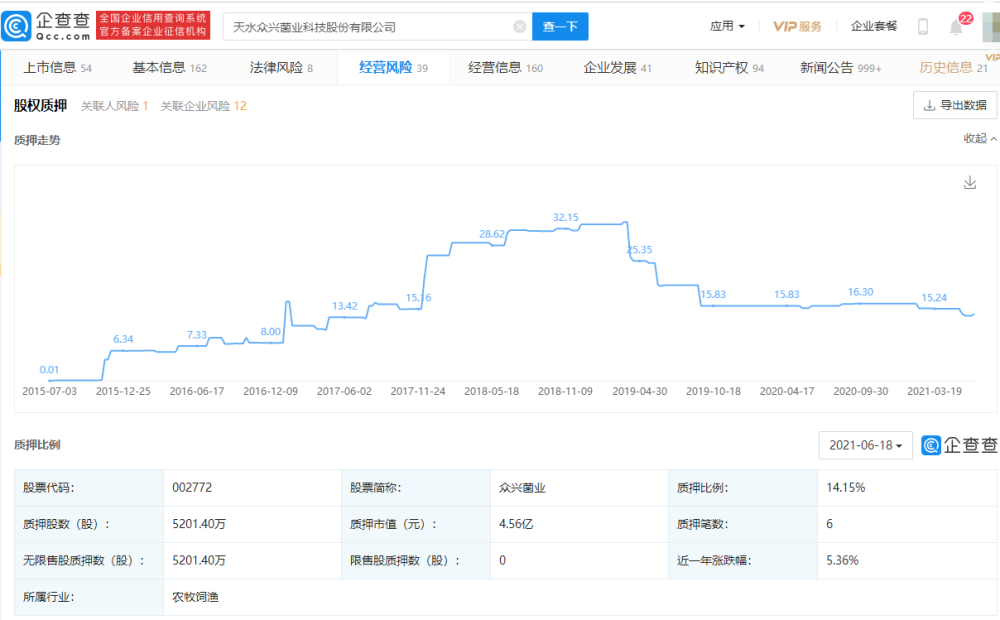Clear the search box text
The width and height of the screenshot is (1000, 620).
(520, 27)
